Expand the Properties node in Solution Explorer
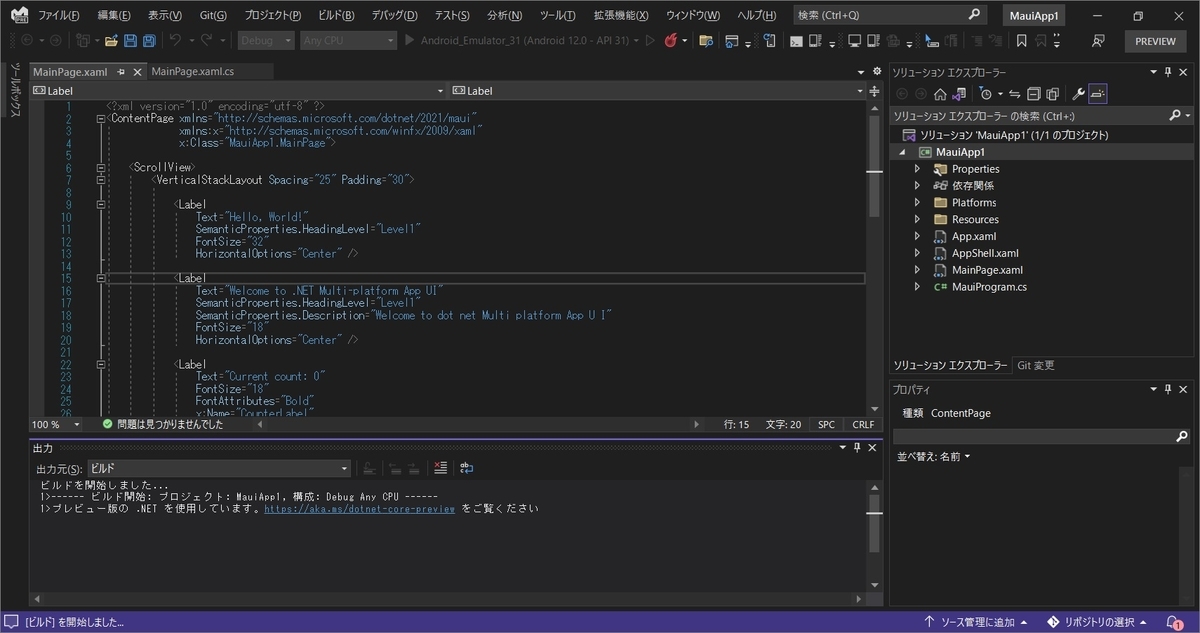 (x=917, y=169)
